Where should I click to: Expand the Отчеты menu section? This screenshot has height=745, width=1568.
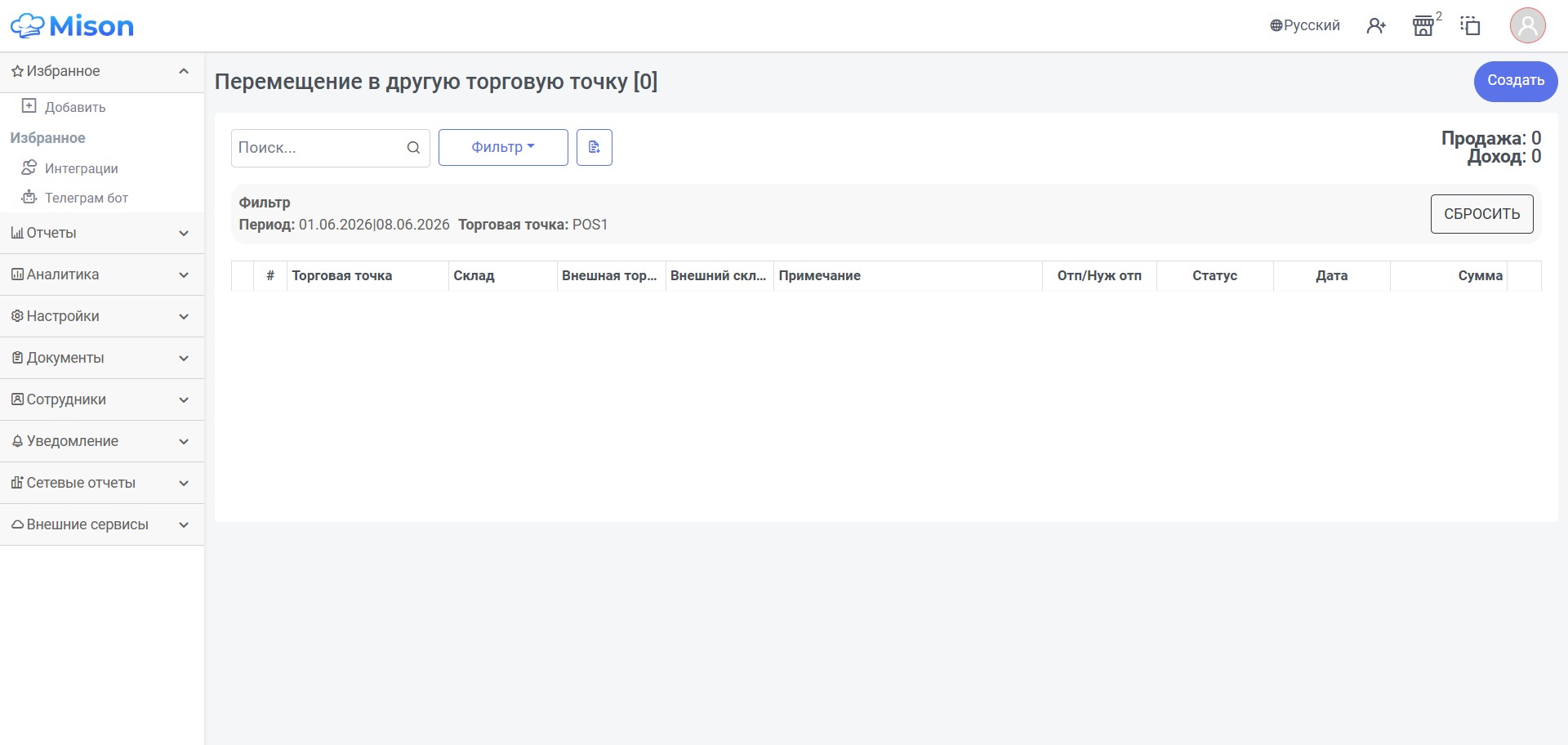click(x=102, y=233)
